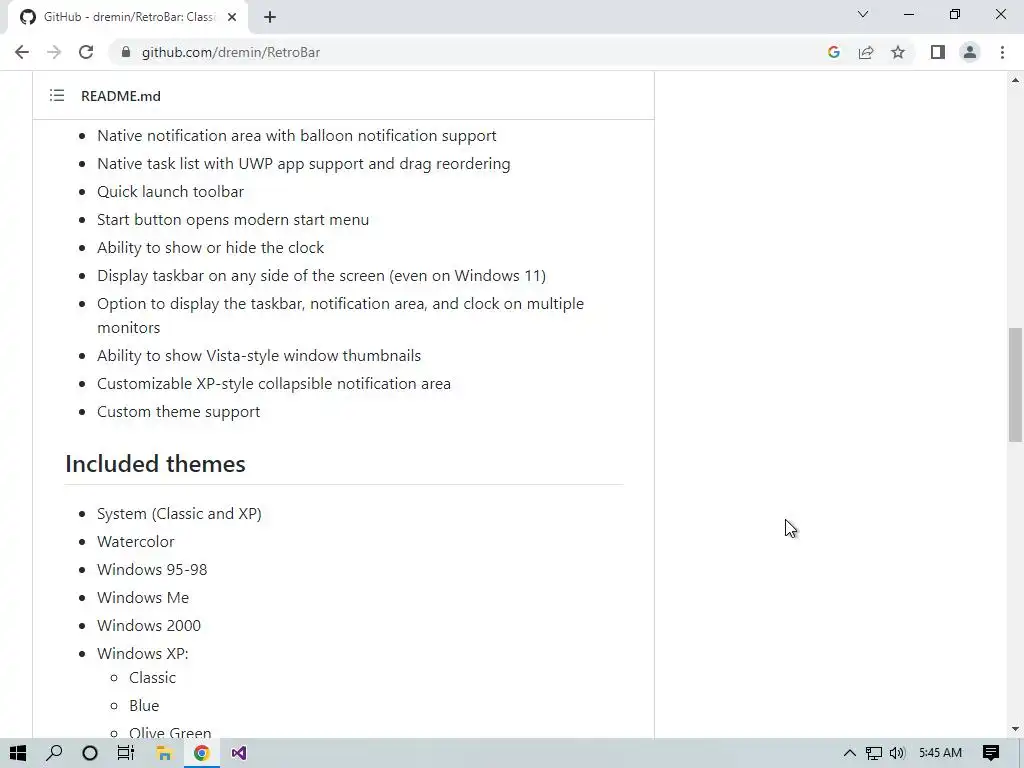Screen dimensions: 1024x768
Task: Go back with browser back arrow
Action: (x=22, y=52)
